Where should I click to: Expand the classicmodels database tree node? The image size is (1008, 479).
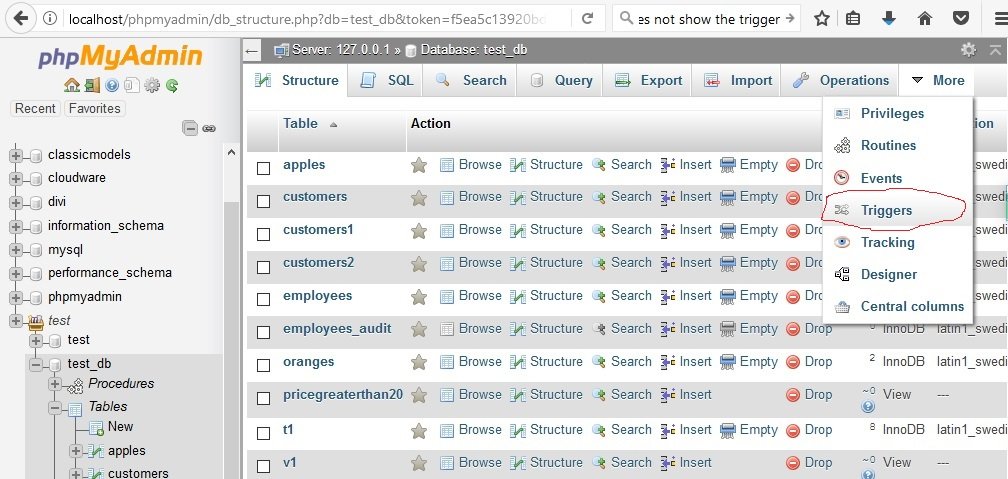click(16, 155)
